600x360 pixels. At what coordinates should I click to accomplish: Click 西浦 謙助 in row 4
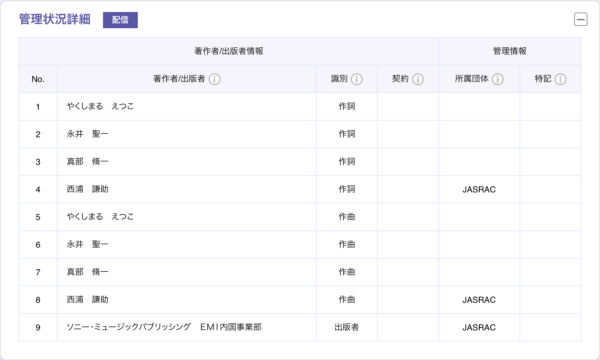point(88,189)
